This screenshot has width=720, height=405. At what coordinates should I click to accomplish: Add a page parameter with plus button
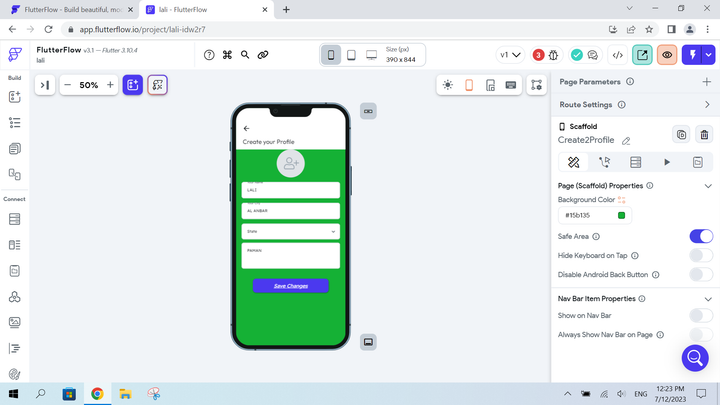pyautogui.click(x=707, y=82)
